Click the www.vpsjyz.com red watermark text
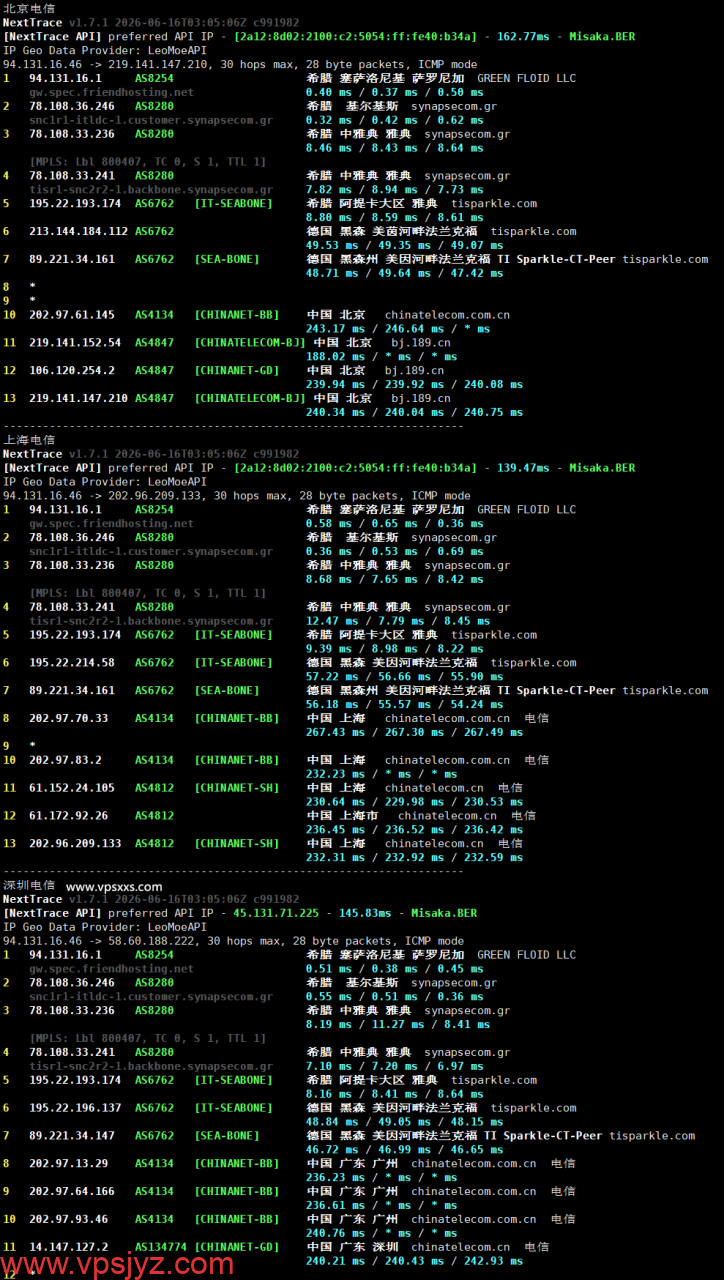 pos(118,1265)
